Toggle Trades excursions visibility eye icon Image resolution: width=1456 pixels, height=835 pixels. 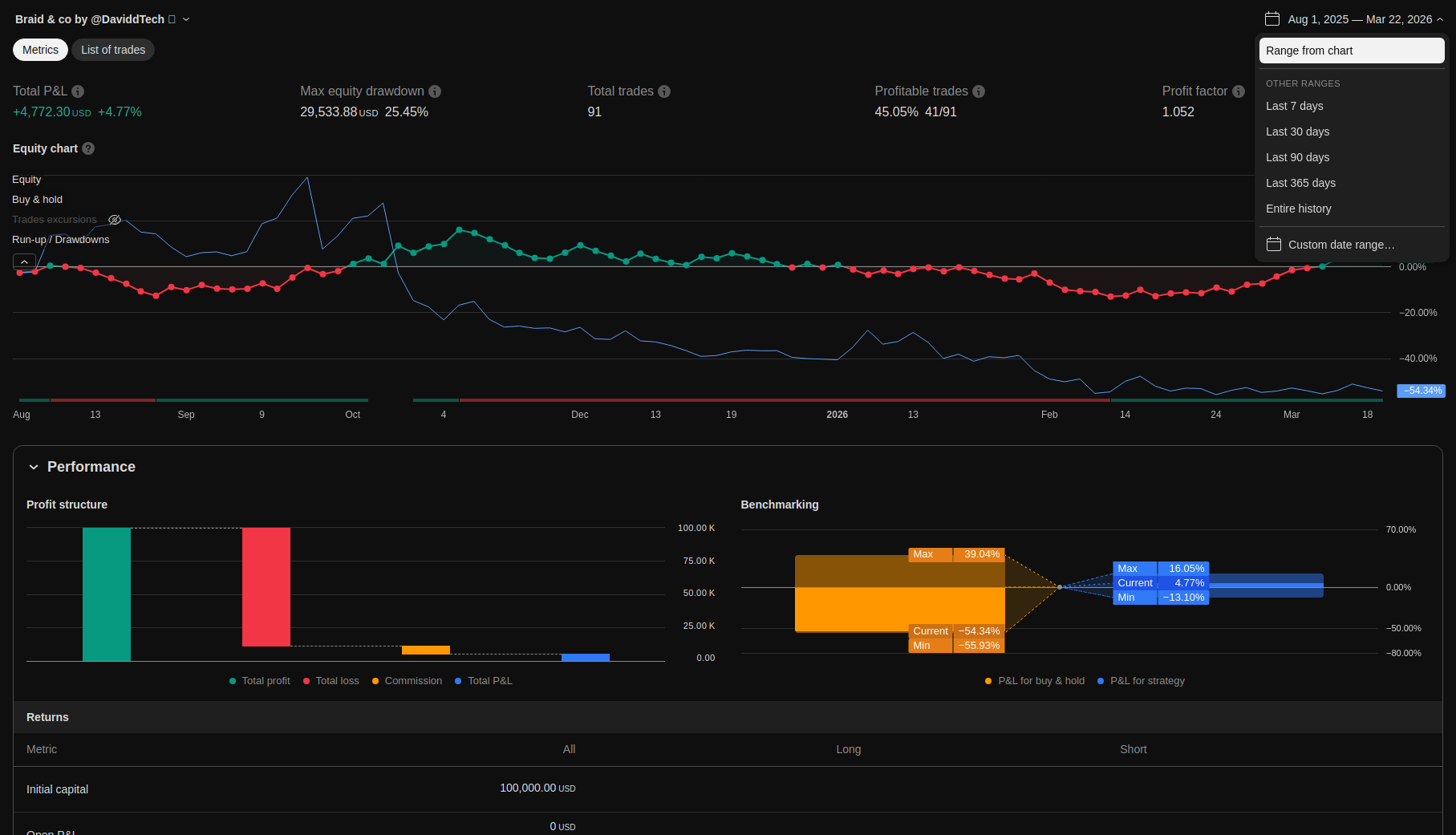(115, 220)
